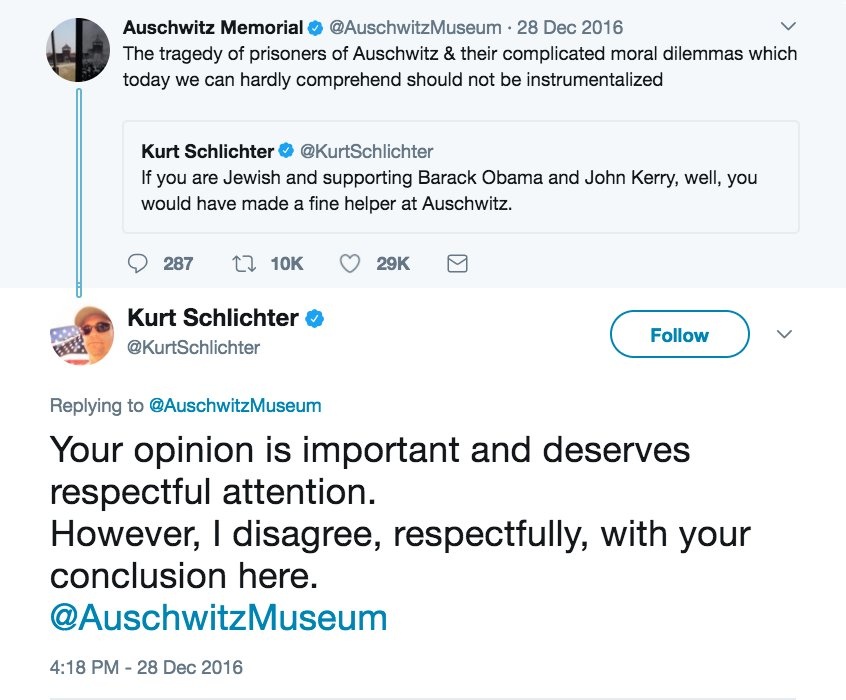Click verified badge beside large Kurt Schlichter name
The image size is (846, 700).
[x=314, y=319]
